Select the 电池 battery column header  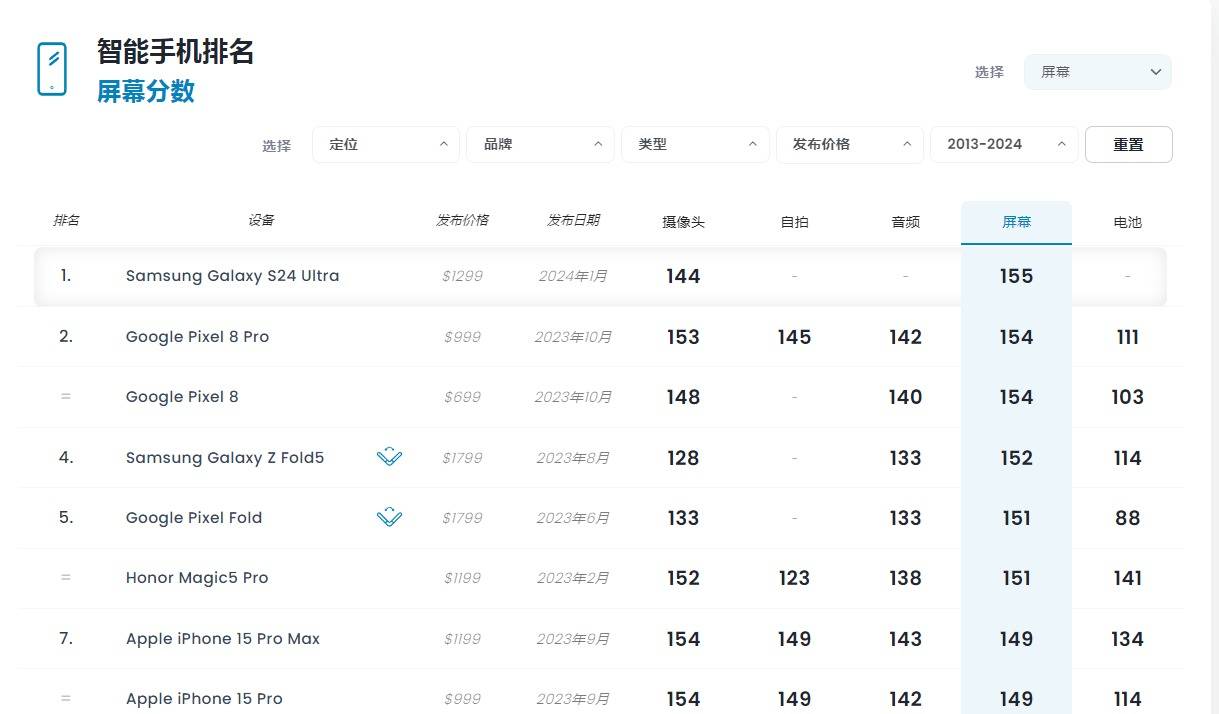pyautogui.click(x=1127, y=222)
